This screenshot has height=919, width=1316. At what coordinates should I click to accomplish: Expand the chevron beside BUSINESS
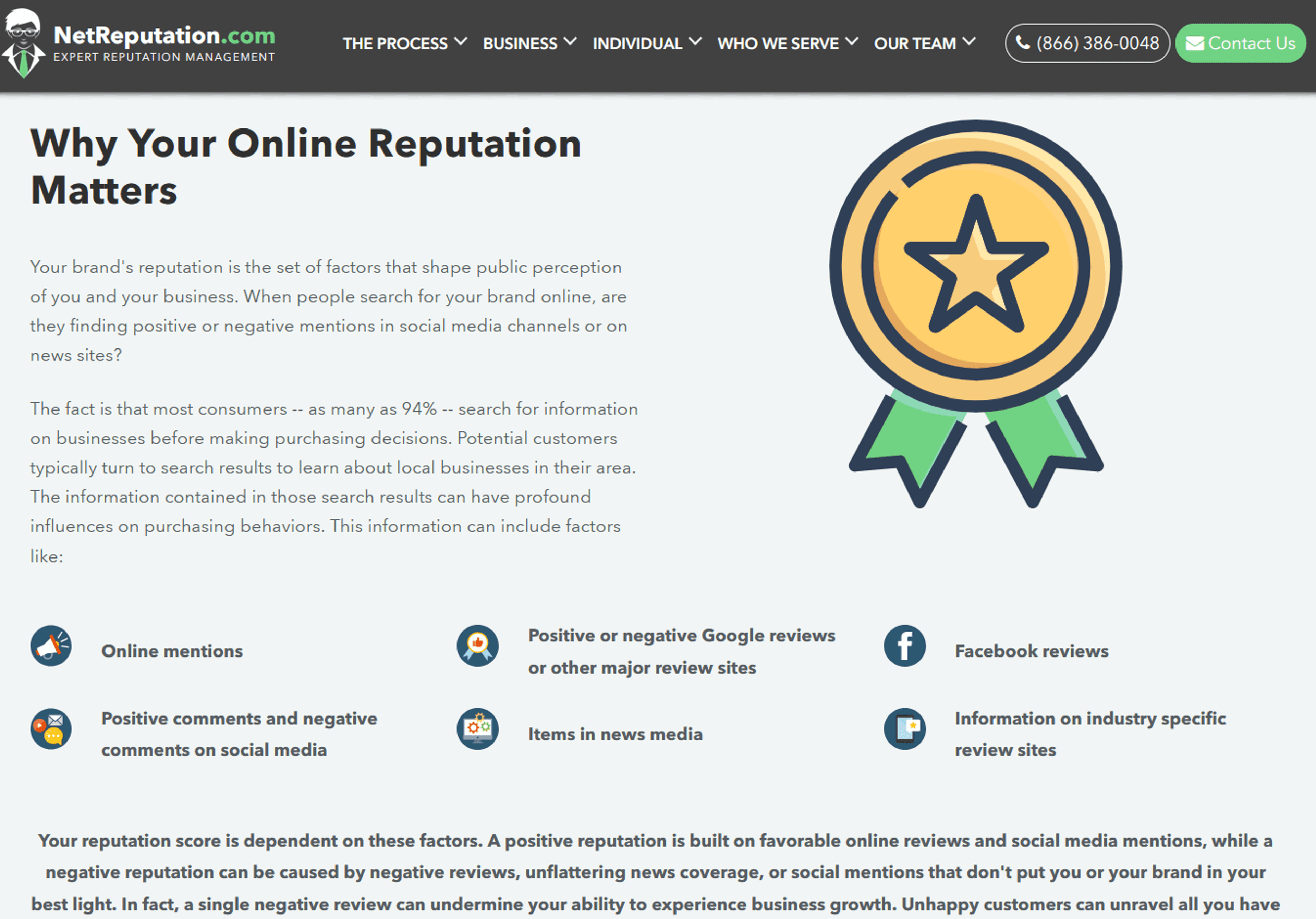(x=570, y=42)
